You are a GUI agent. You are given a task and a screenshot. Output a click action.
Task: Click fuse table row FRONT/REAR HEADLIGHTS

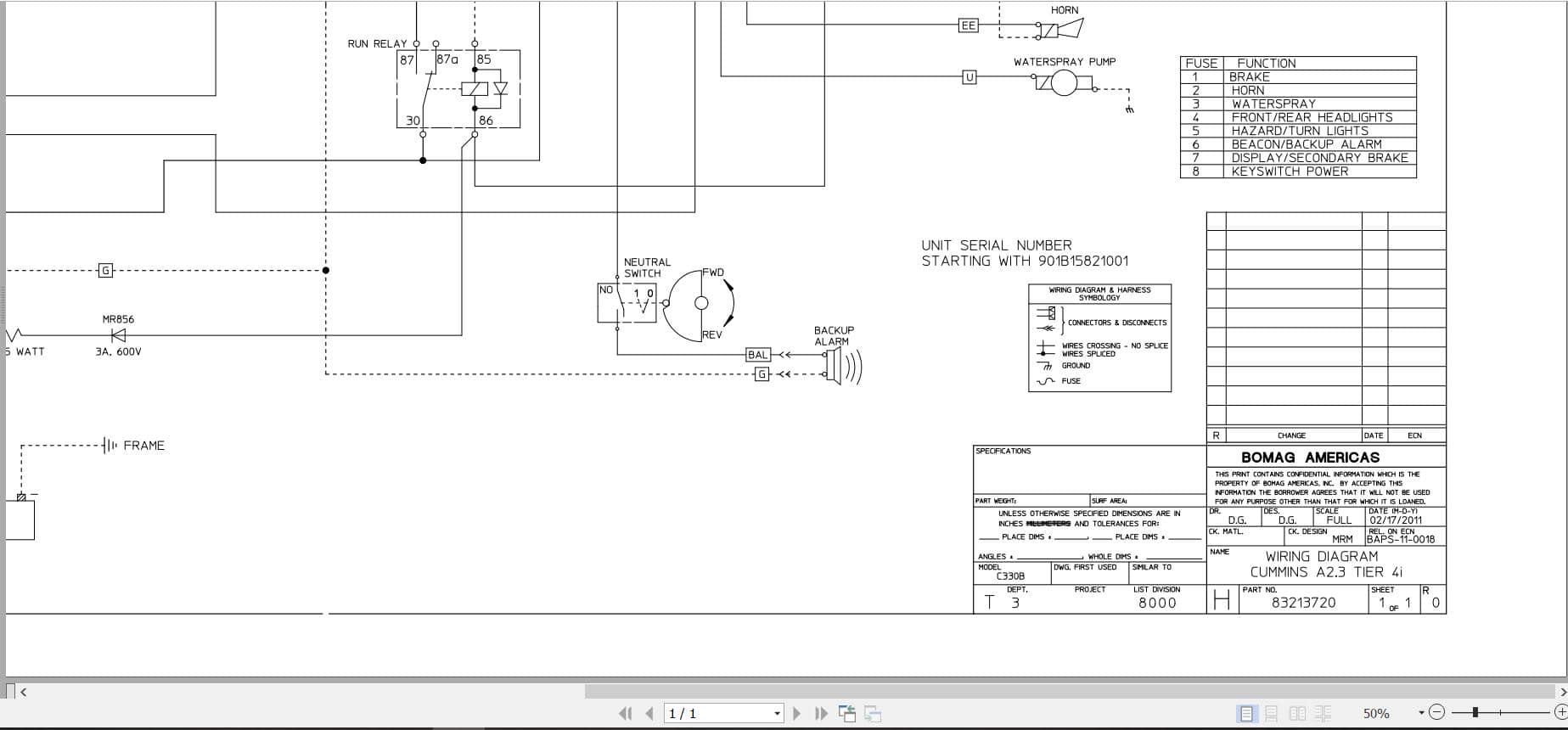pyautogui.click(x=1298, y=117)
